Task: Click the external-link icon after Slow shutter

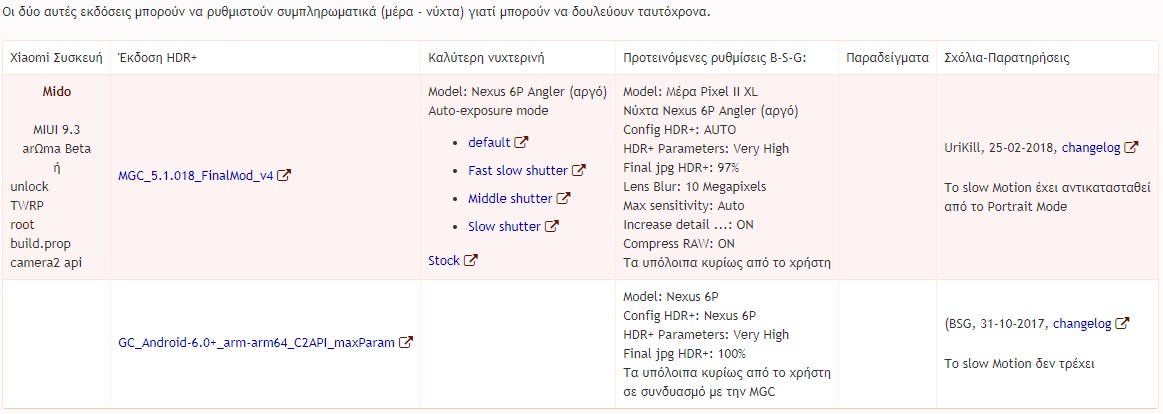Action: (x=551, y=226)
